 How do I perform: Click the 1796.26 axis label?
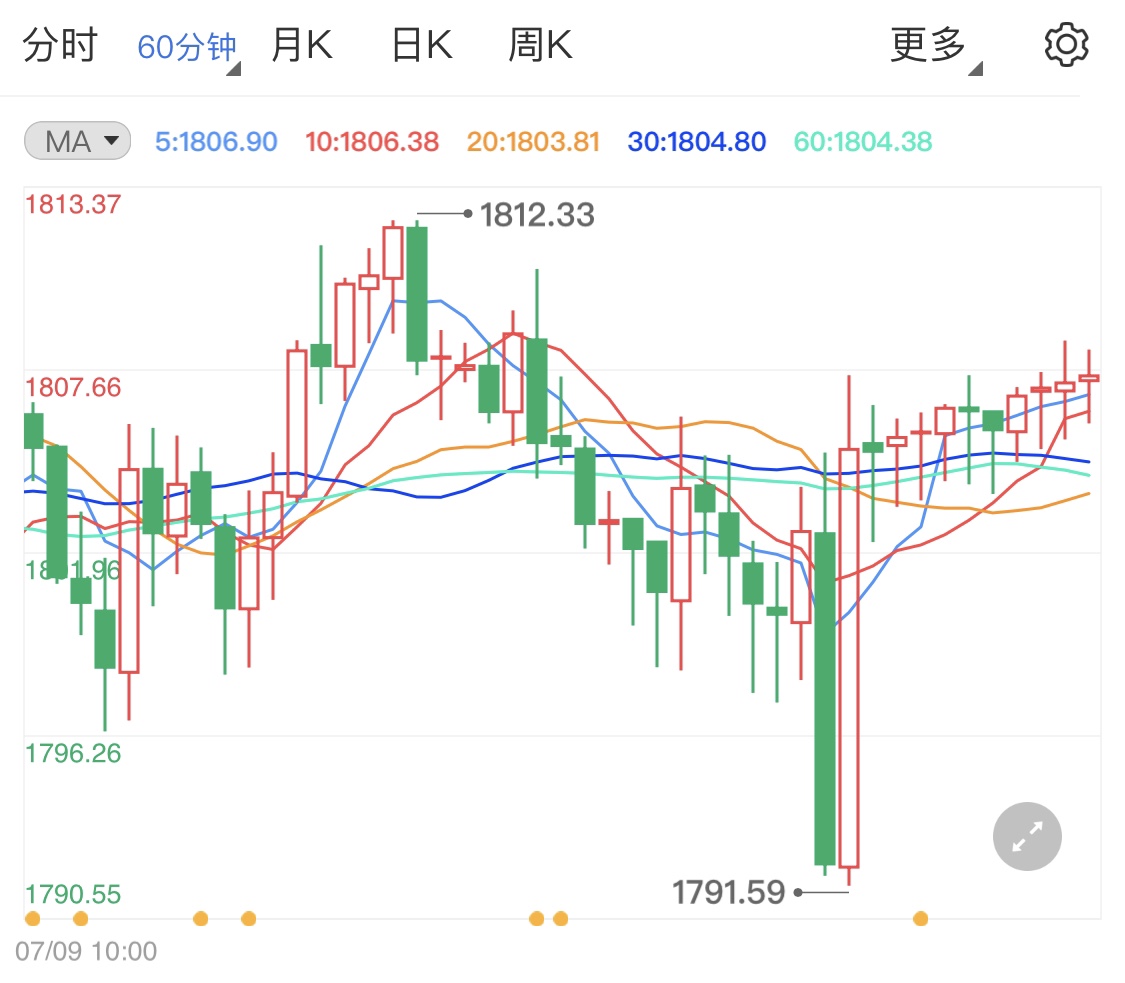pos(73,753)
